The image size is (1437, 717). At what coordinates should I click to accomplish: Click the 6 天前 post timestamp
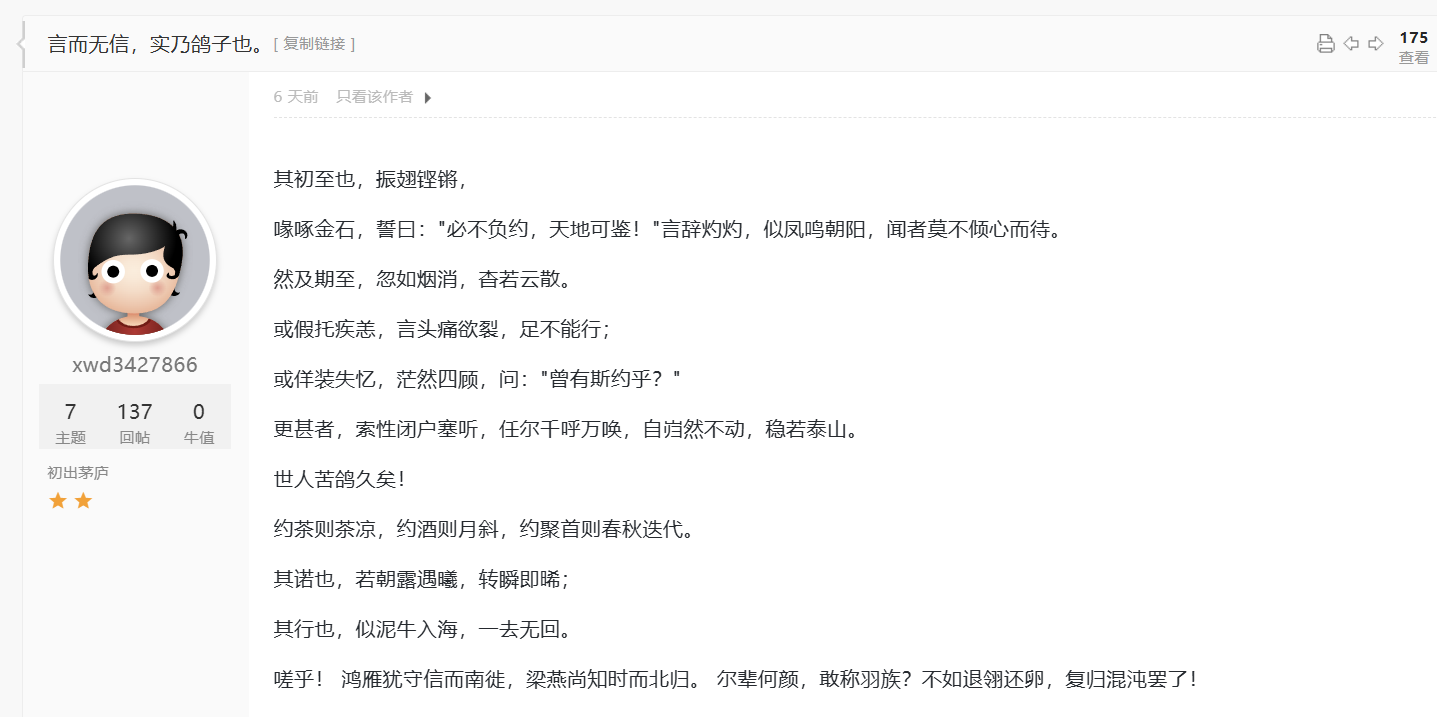[x=296, y=96]
